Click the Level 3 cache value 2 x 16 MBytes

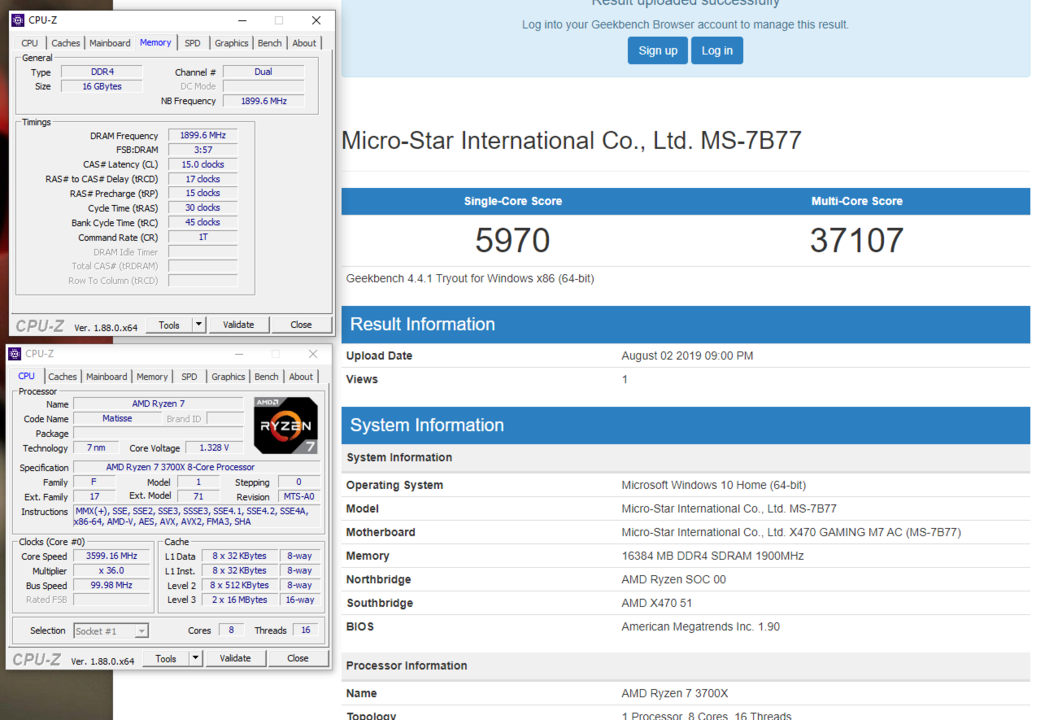tap(240, 600)
